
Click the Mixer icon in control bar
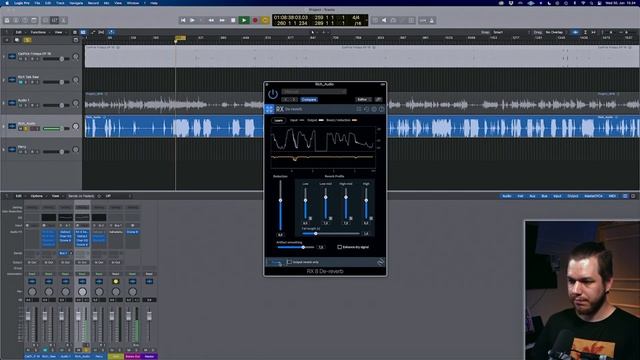[55, 20]
